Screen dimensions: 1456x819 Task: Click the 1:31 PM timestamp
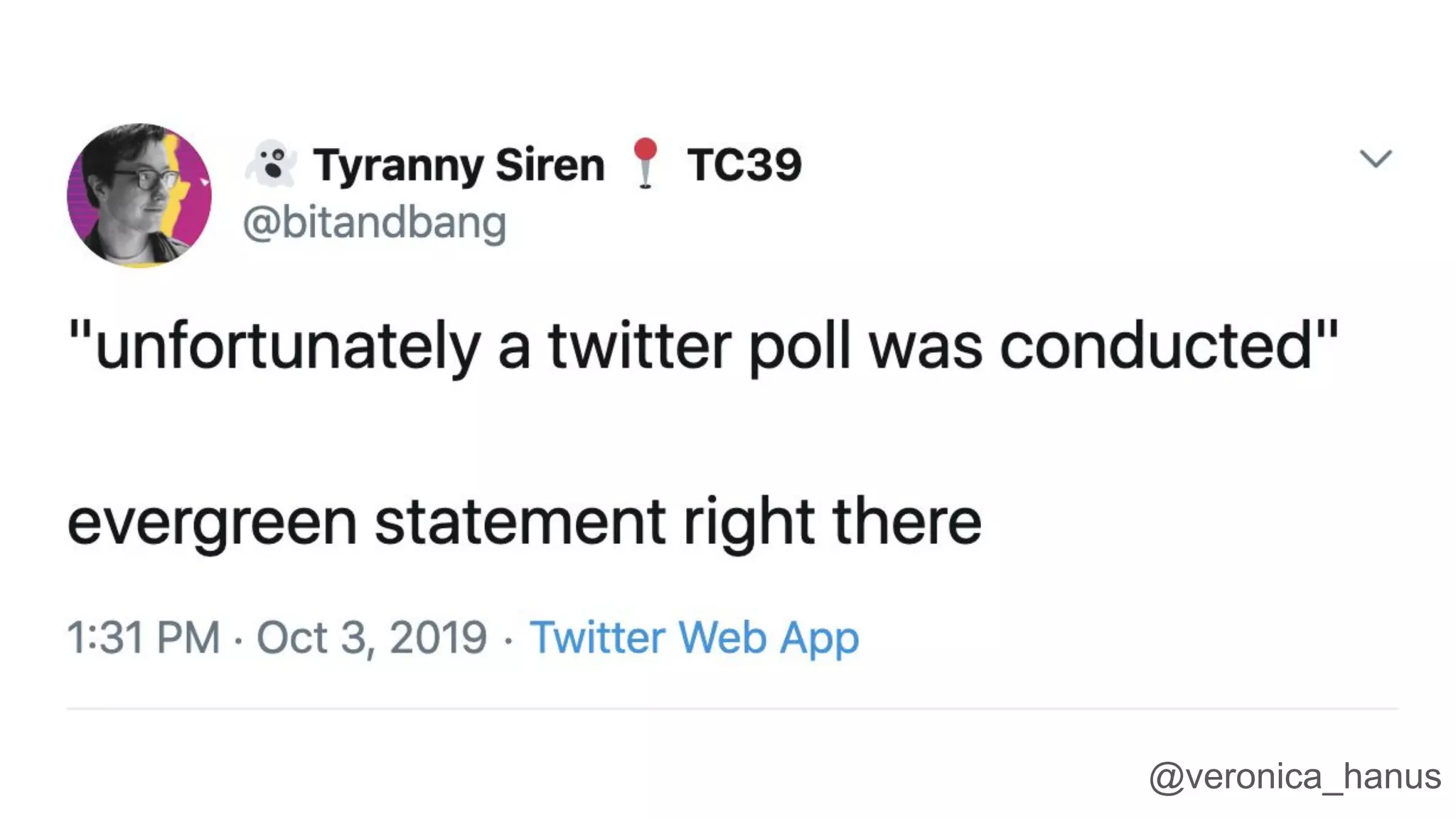coord(143,637)
